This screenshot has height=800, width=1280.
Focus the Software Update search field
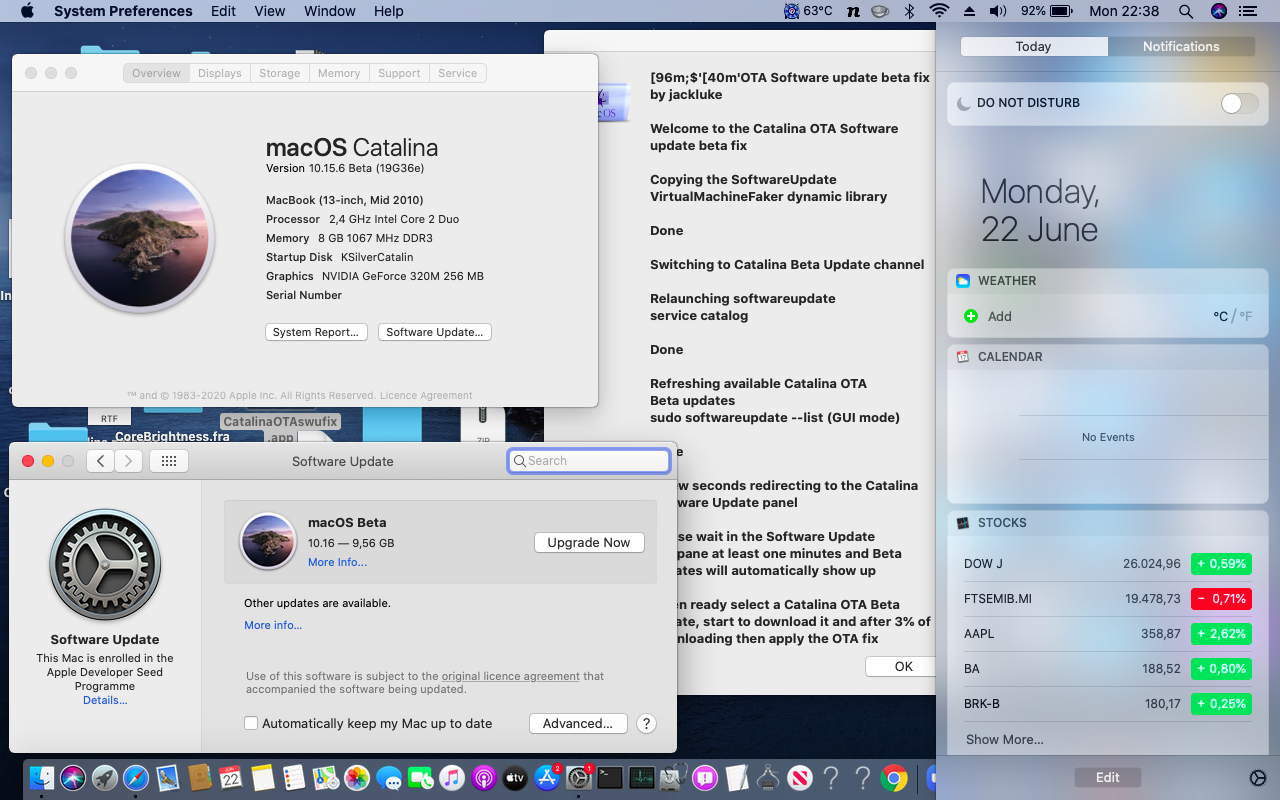pyautogui.click(x=589, y=461)
